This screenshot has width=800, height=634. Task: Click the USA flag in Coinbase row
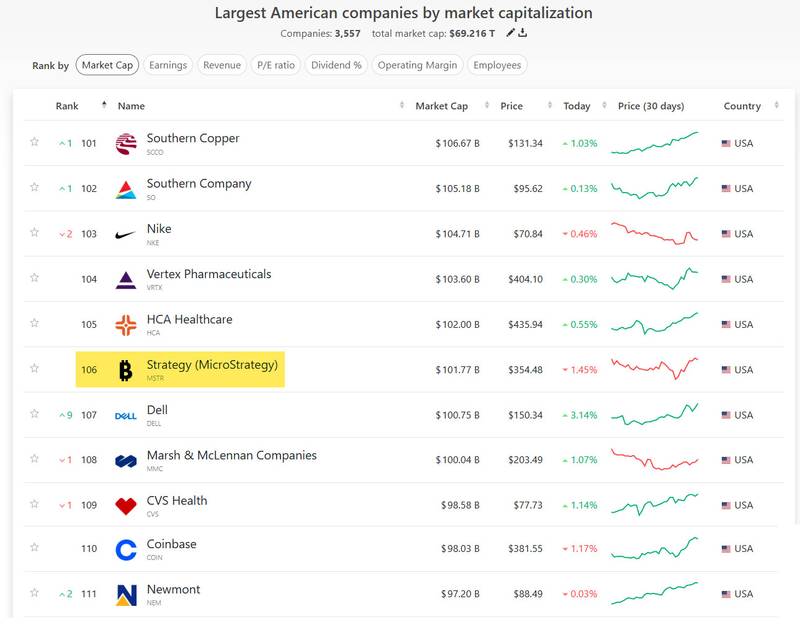pyautogui.click(x=726, y=549)
